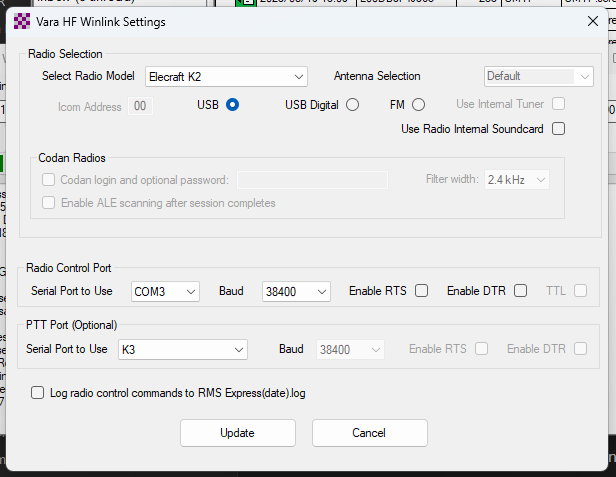Enable Use Radio Internal Soundcard checkbox
616x477 pixels.
click(558, 128)
